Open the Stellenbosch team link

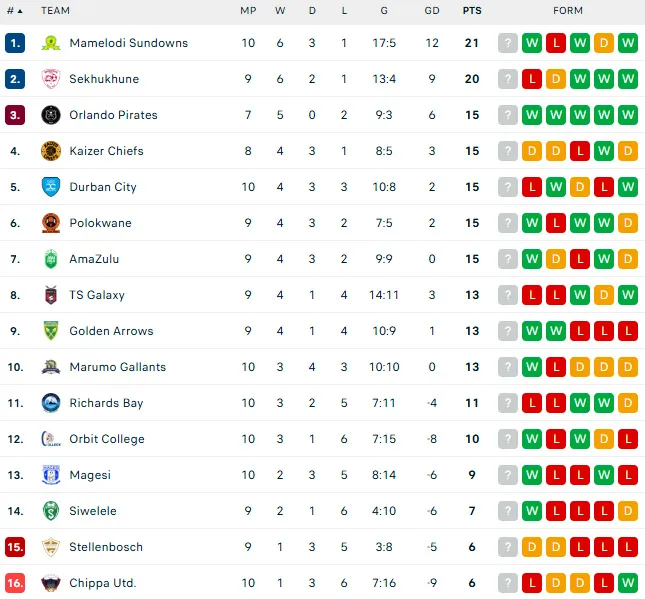point(106,547)
